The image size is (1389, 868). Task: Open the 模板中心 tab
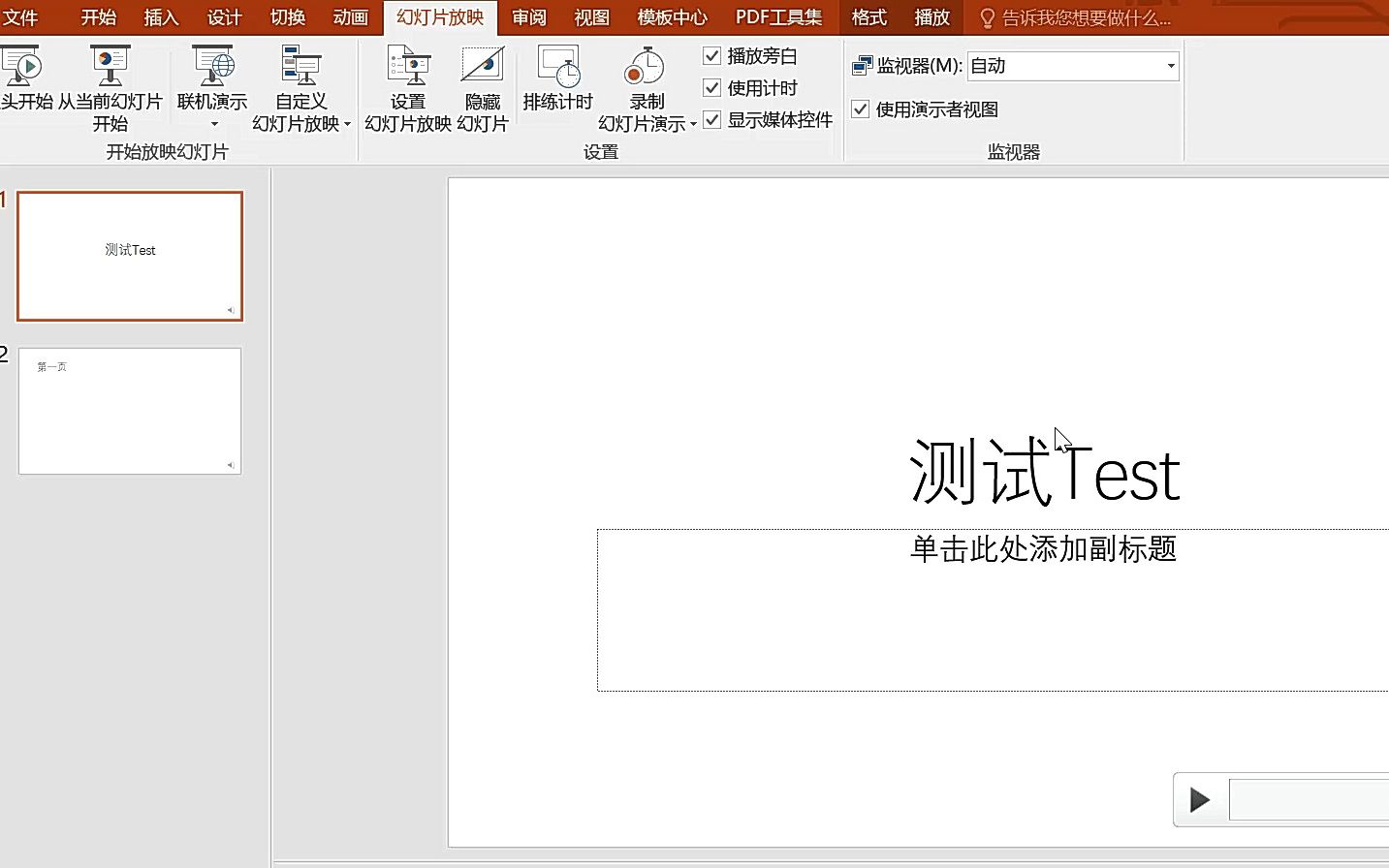pos(672,17)
